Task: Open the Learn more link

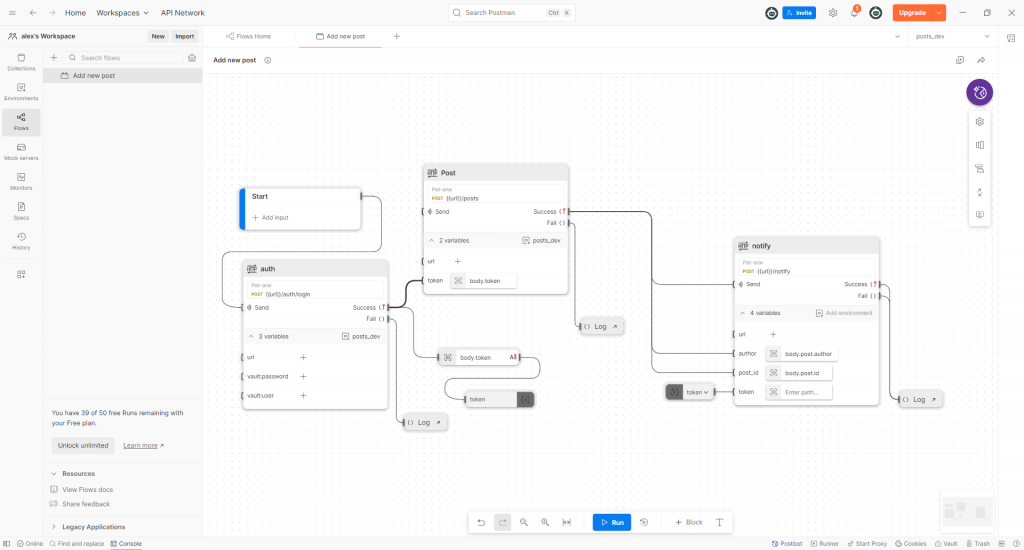Action: 143,445
